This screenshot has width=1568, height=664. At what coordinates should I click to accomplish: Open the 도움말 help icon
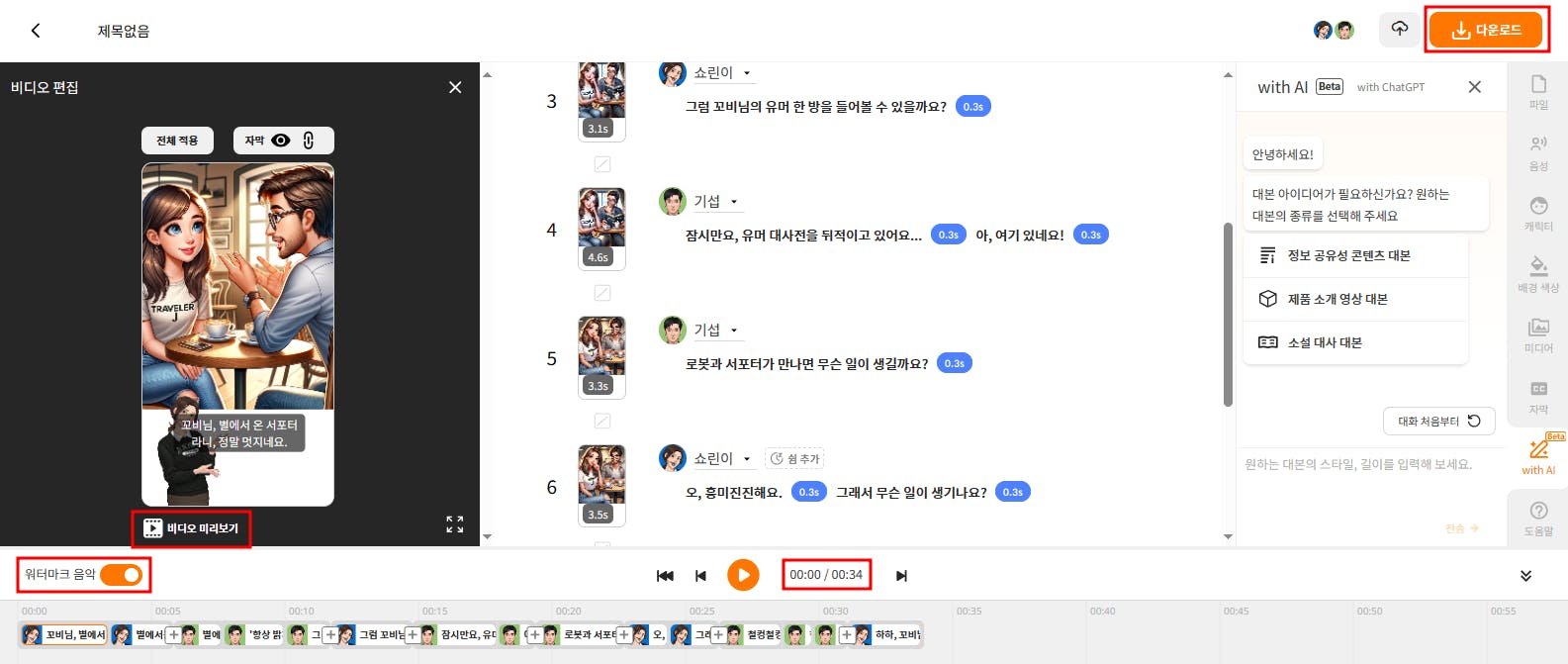(1538, 518)
